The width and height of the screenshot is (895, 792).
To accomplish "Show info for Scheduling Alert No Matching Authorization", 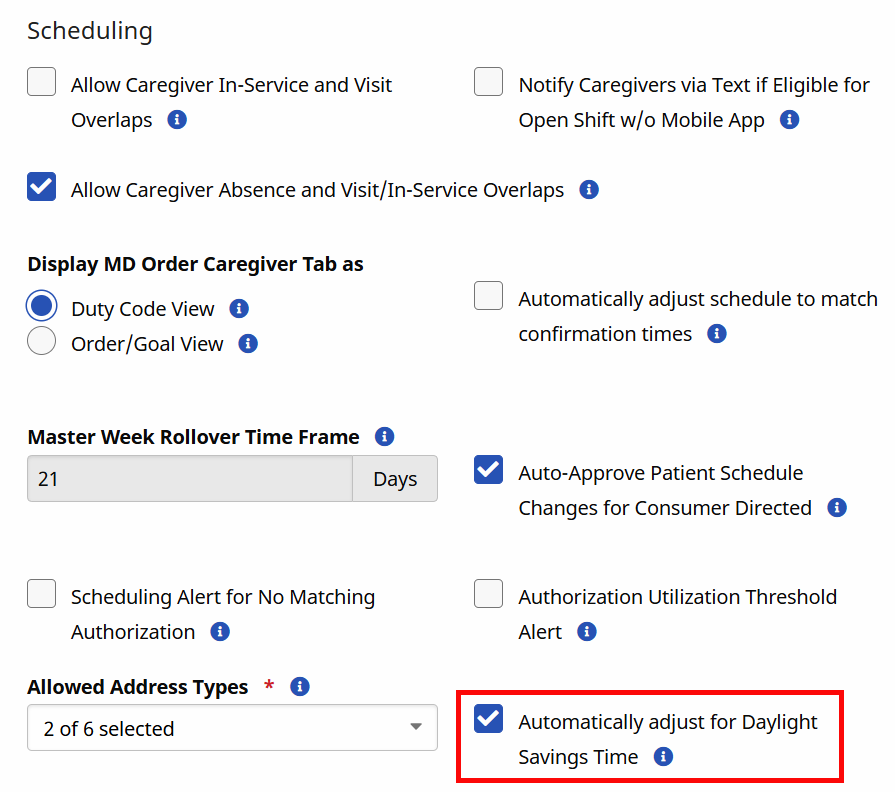I will [x=220, y=632].
